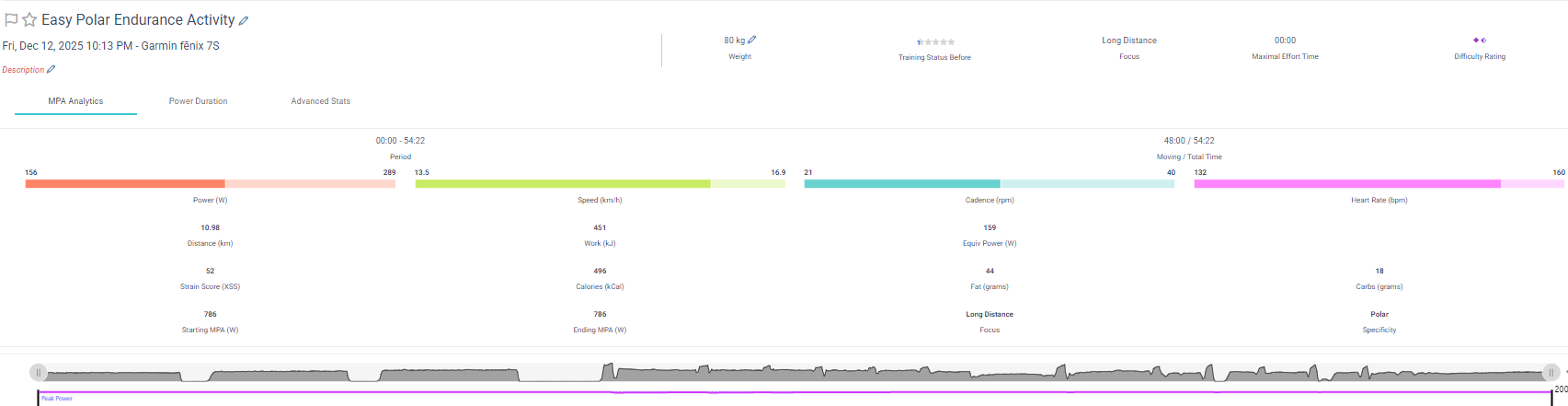1568x406 pixels.
Task: Edit the activity title with pencil icon
Action: (x=244, y=20)
